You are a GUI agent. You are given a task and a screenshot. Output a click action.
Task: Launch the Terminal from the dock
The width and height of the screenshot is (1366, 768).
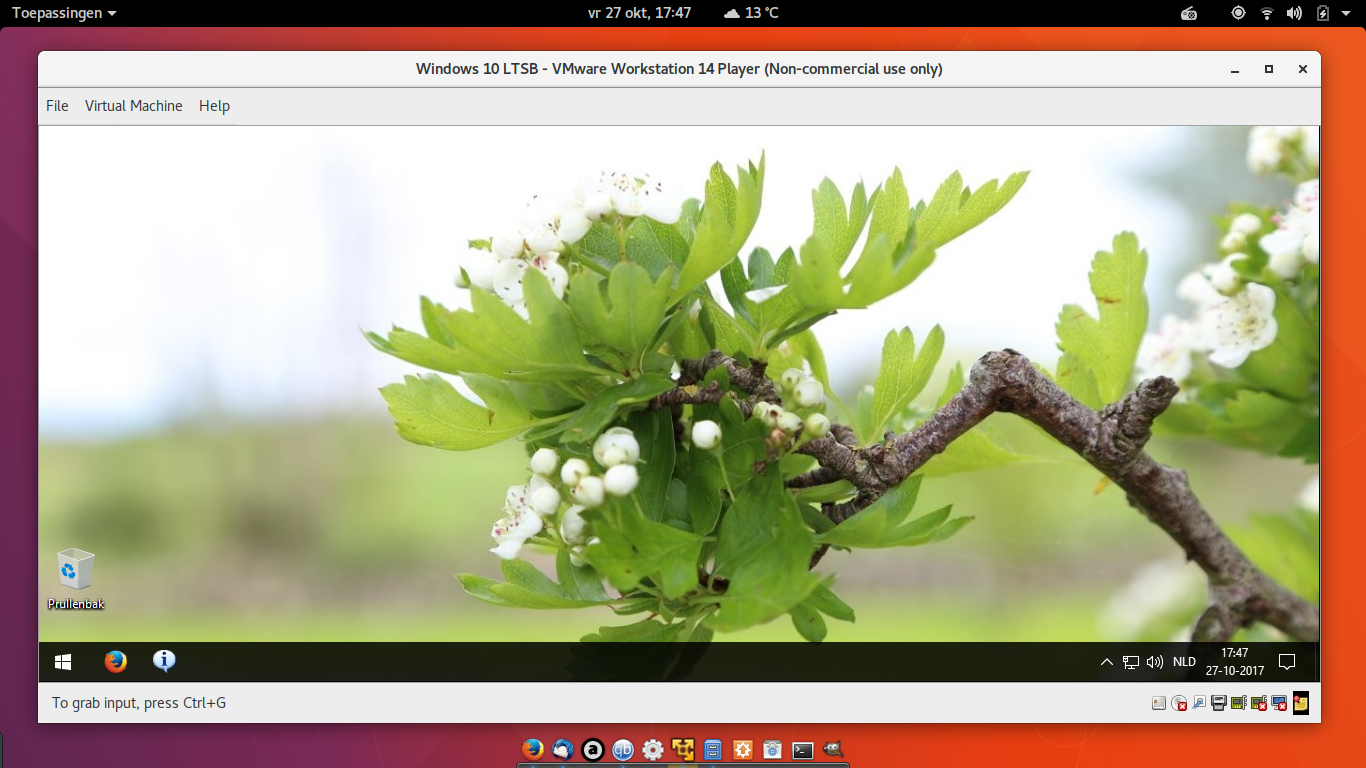(802, 749)
